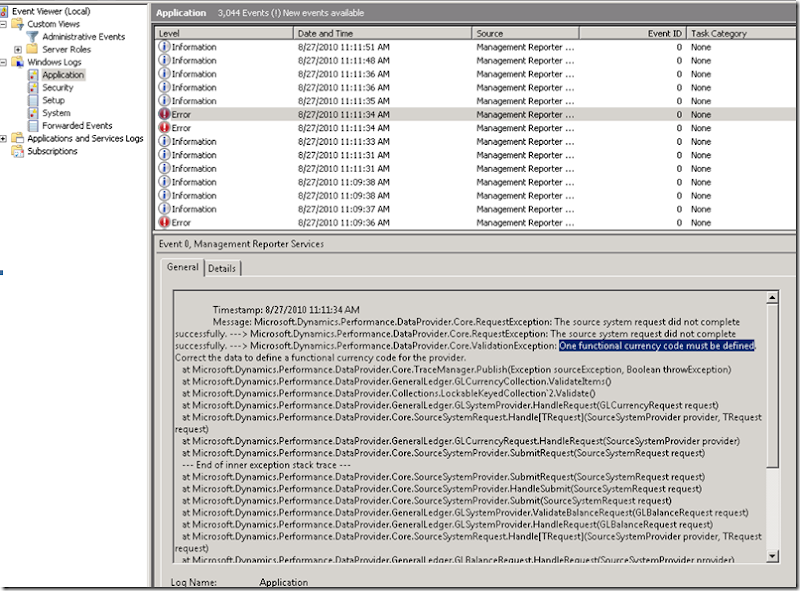The image size is (800, 591).
Task: Click the Custom Views folder icon
Action: [17, 23]
